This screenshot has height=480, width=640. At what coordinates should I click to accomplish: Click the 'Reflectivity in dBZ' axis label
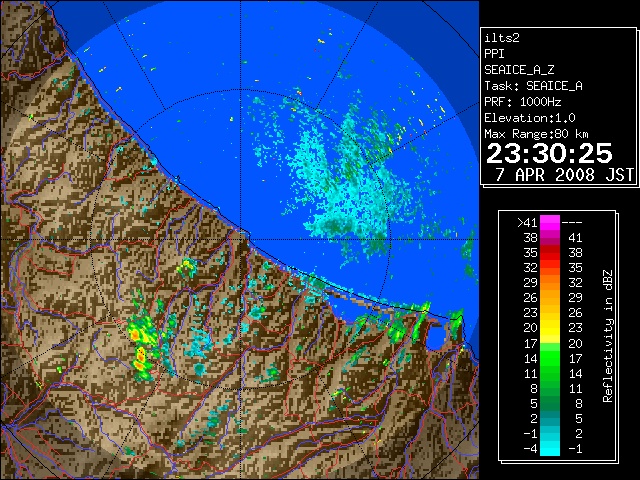tap(608, 336)
